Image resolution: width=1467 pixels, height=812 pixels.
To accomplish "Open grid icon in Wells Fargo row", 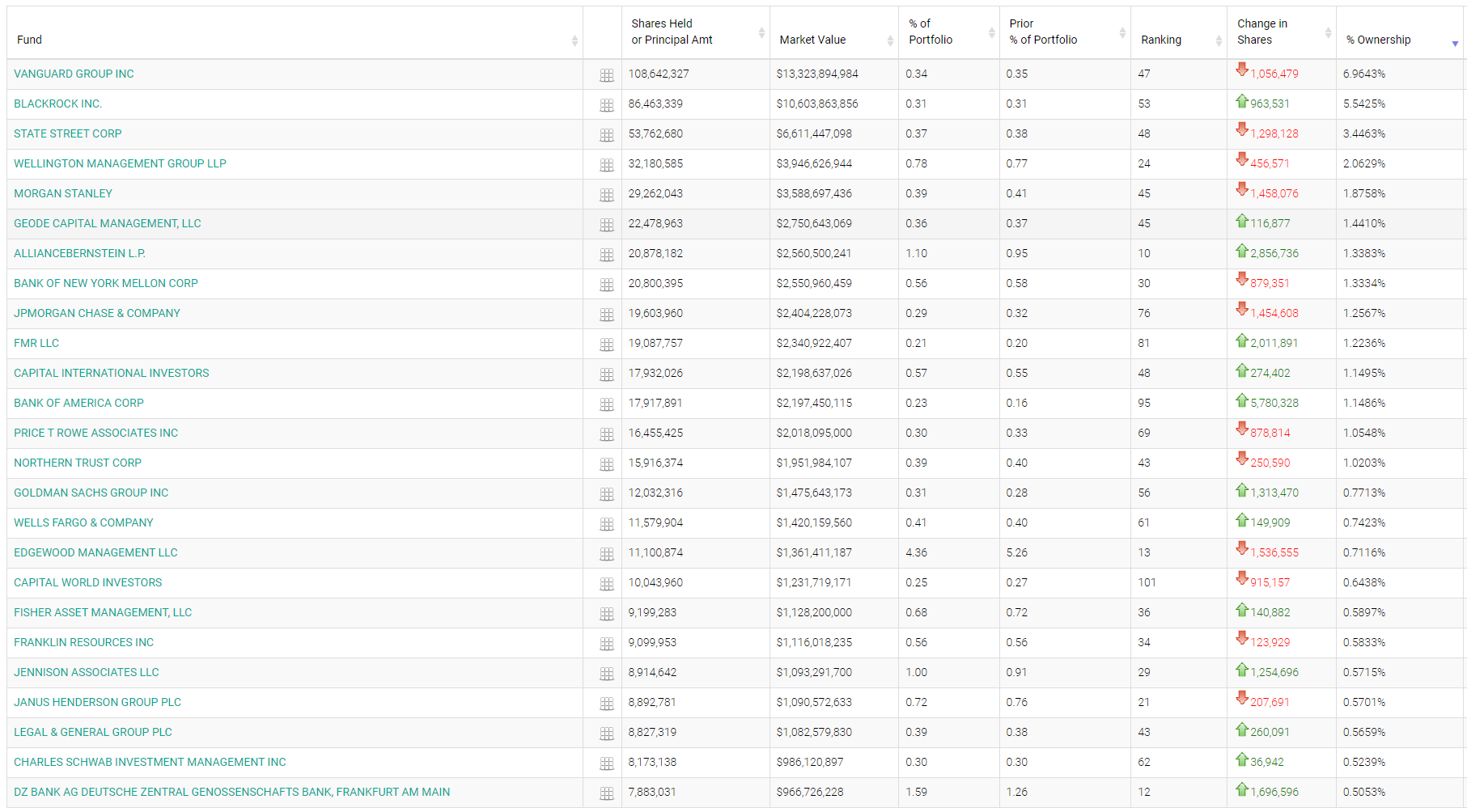I will 606,524.
